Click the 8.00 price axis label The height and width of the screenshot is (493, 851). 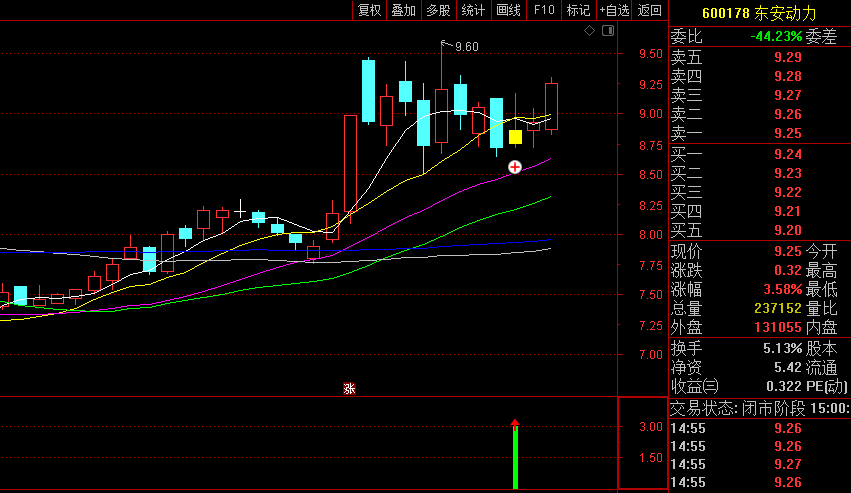click(651, 235)
